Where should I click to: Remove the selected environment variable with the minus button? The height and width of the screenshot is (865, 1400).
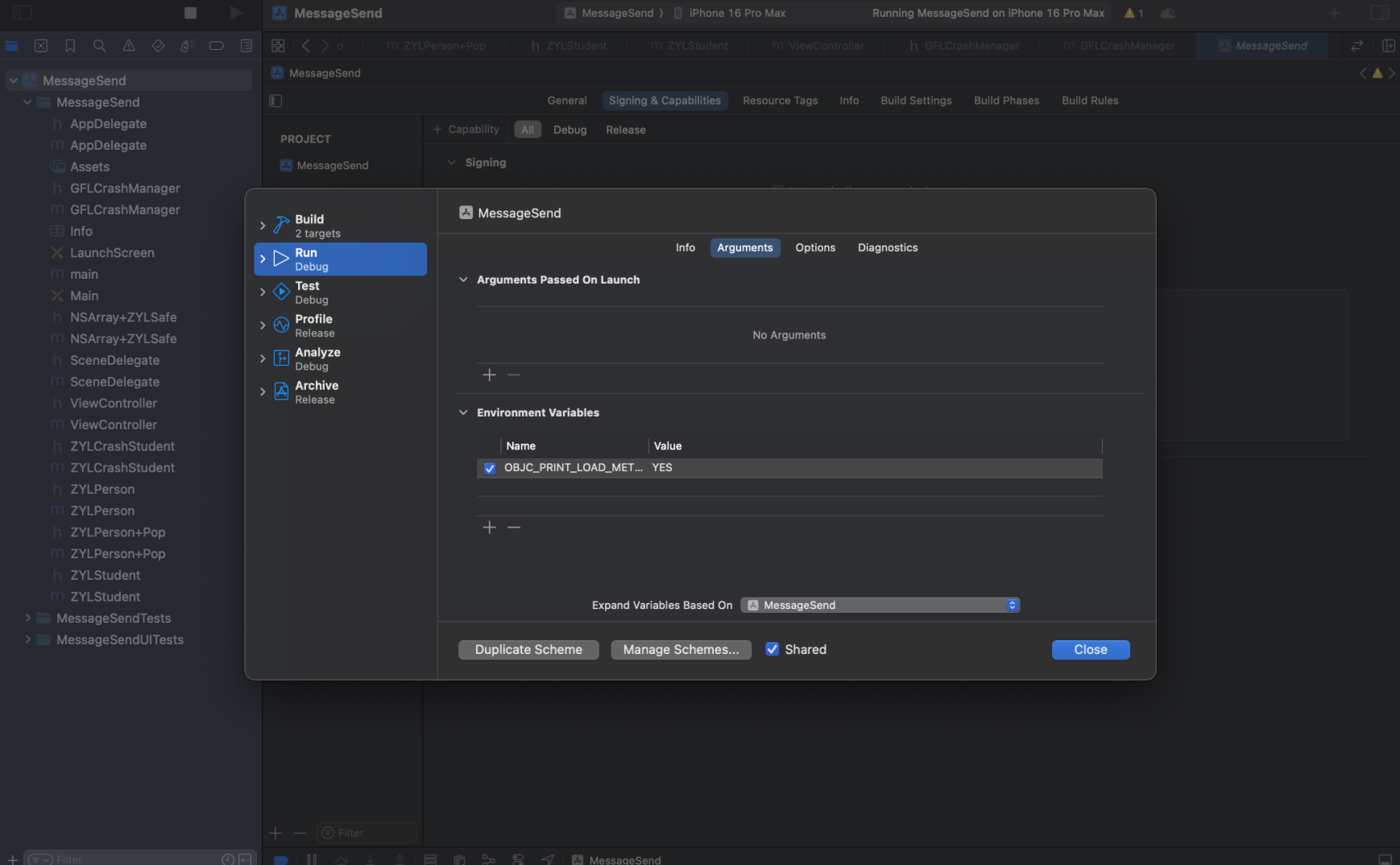[x=514, y=527]
